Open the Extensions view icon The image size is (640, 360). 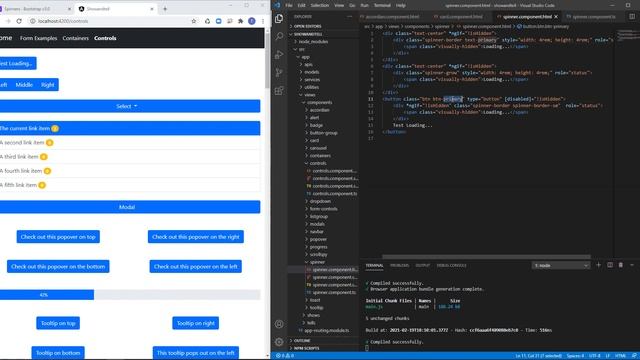pos(279,91)
